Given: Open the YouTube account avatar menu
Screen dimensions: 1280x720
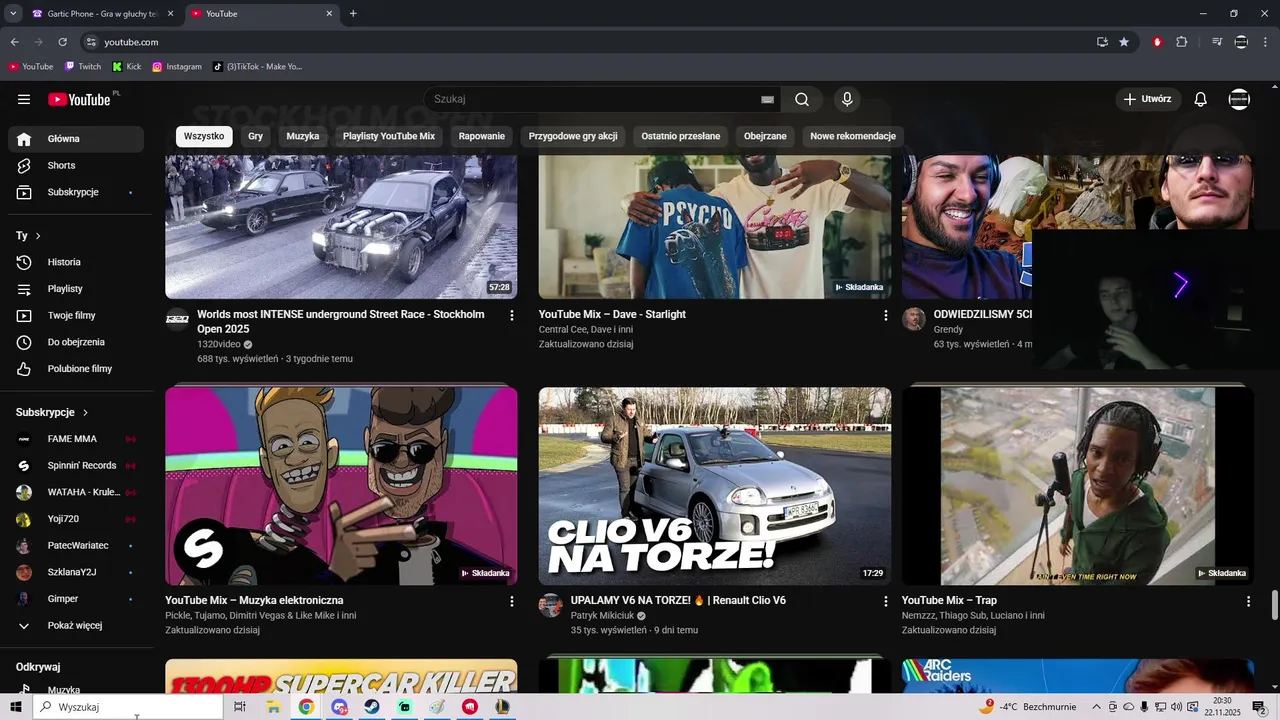Looking at the screenshot, I should [1239, 99].
